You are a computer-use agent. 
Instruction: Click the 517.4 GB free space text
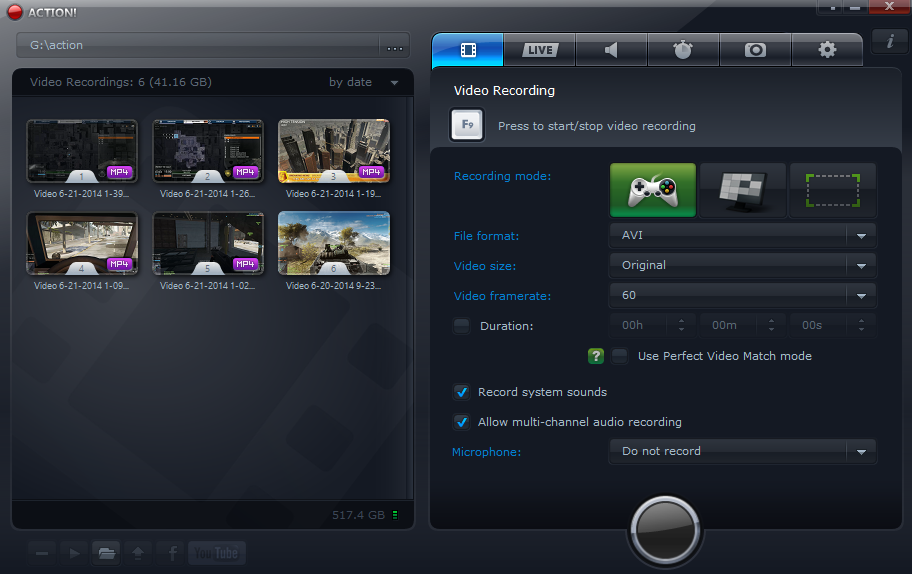(358, 515)
